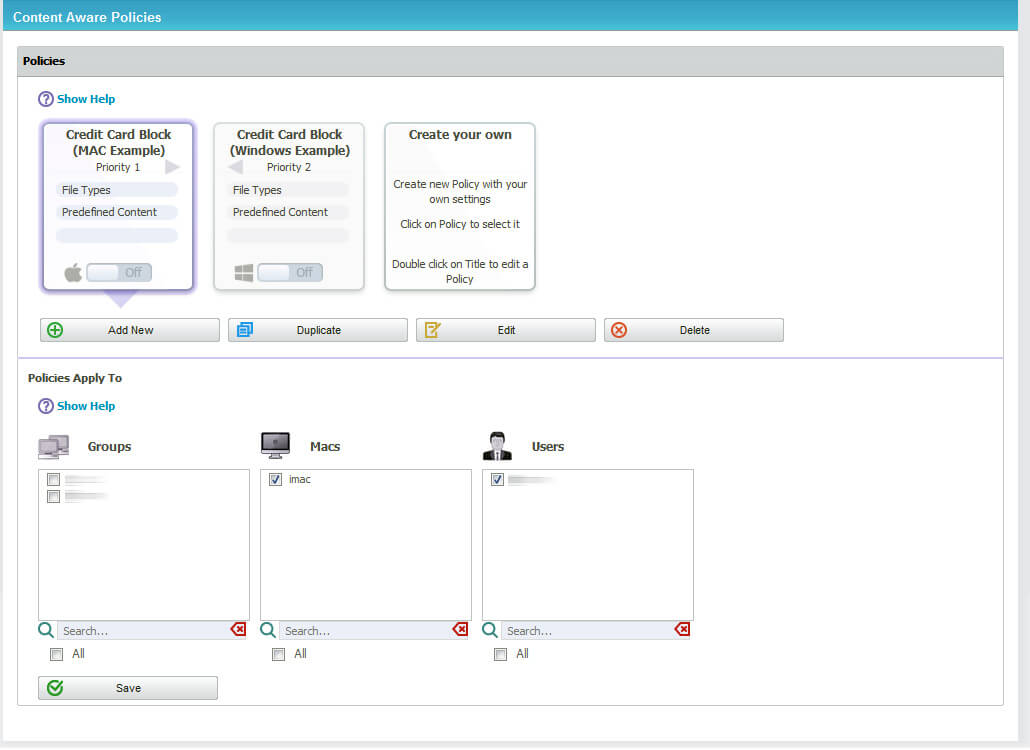Select Credit Card Block (Windows Example) policy title
The height and width of the screenshot is (750, 1030).
click(289, 143)
